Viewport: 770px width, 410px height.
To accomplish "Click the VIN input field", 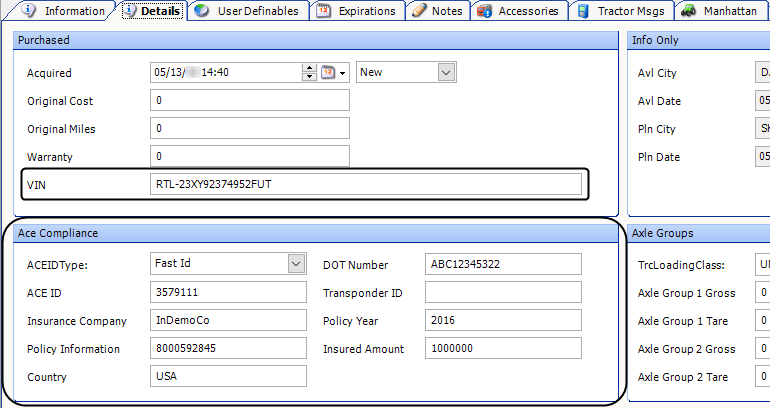I will [365, 184].
